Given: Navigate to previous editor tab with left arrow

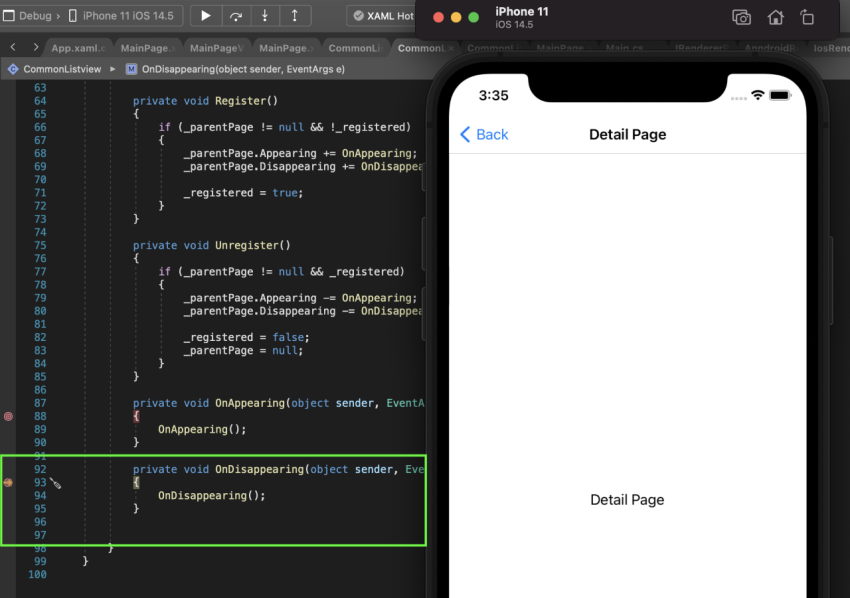Looking at the screenshot, I should 13,47.
